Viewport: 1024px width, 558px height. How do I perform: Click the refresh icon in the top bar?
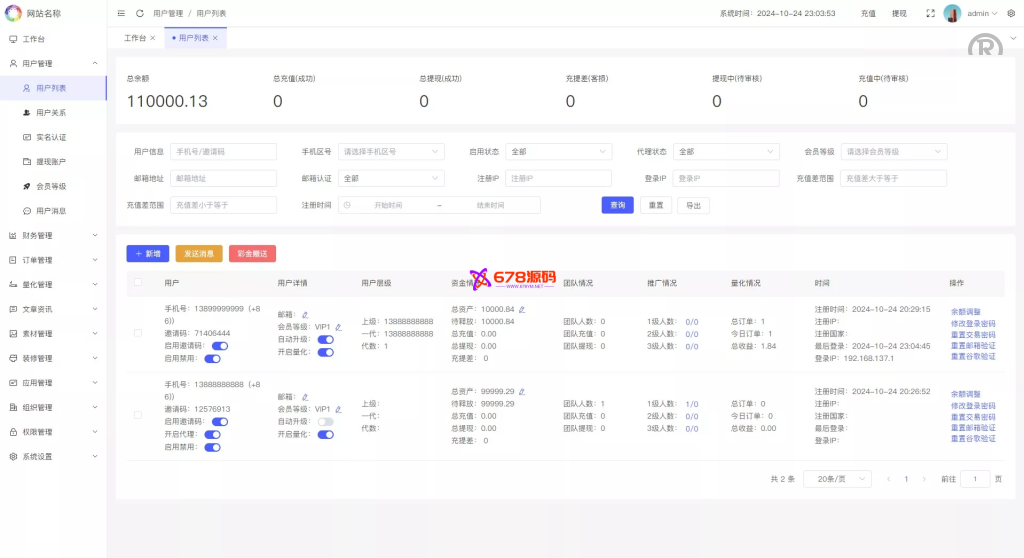tap(139, 14)
